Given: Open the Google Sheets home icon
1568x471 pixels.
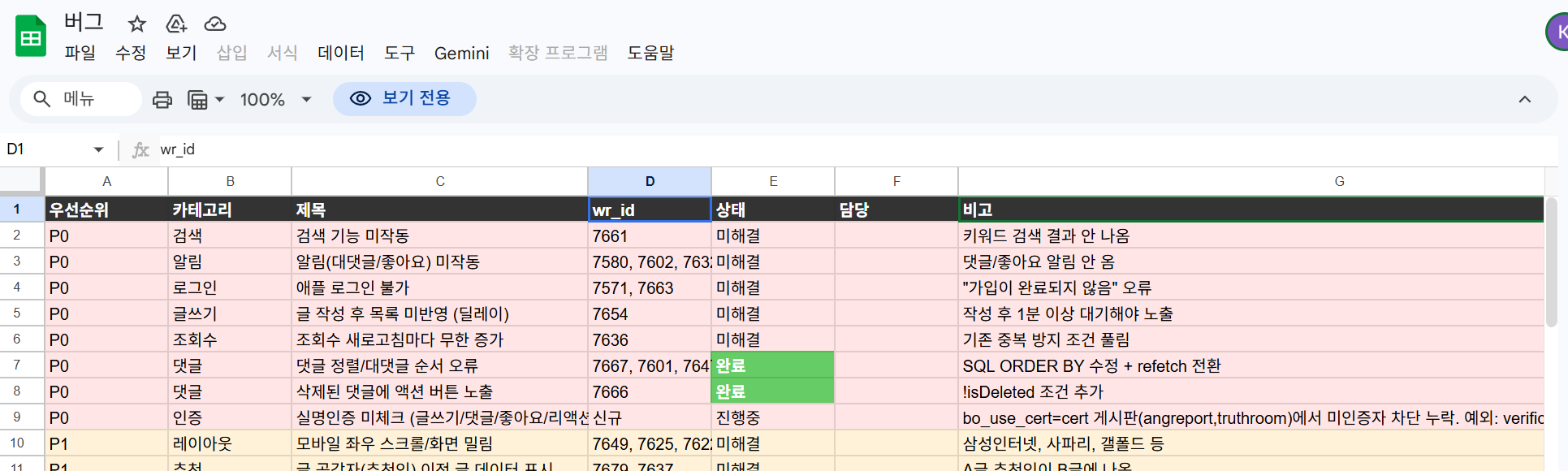Looking at the screenshot, I should pyautogui.click(x=31, y=37).
